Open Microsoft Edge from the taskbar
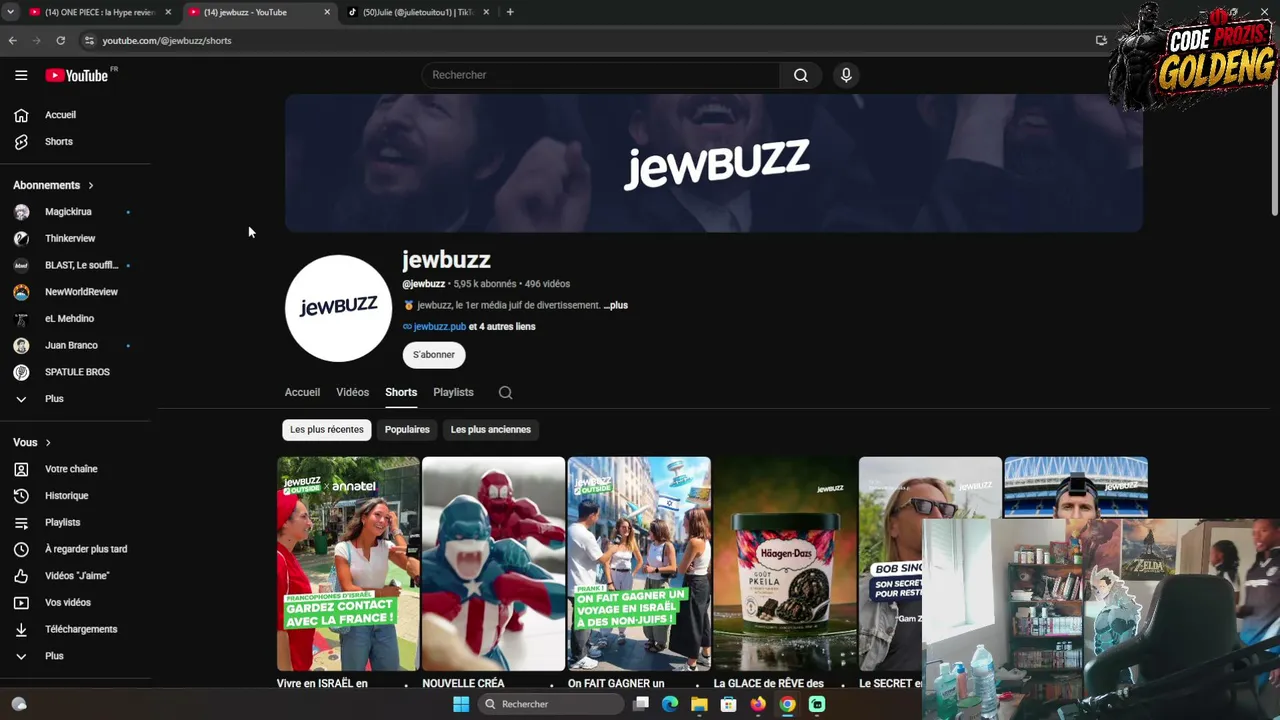 (x=670, y=704)
